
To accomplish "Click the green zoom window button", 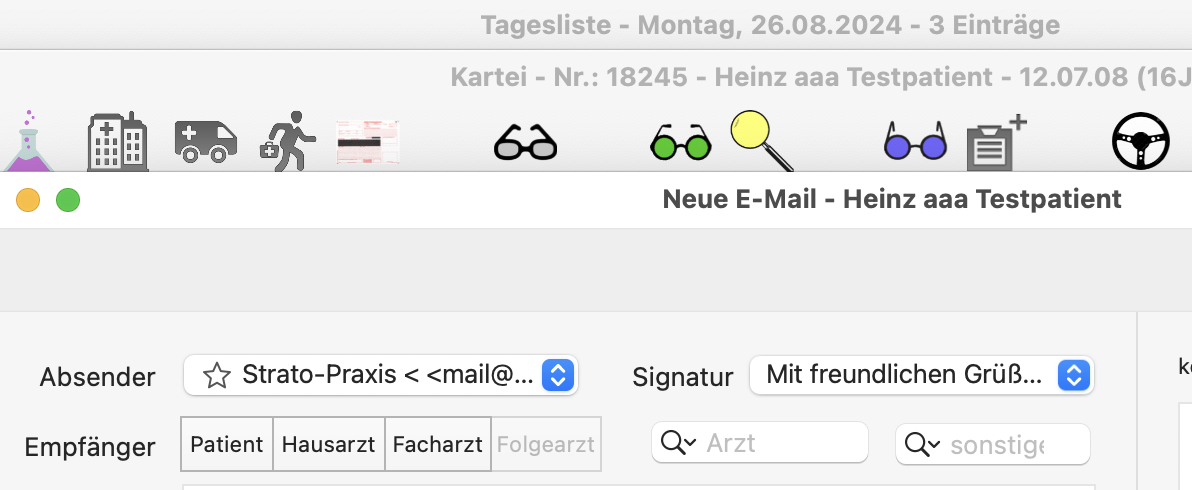I will click(x=68, y=201).
